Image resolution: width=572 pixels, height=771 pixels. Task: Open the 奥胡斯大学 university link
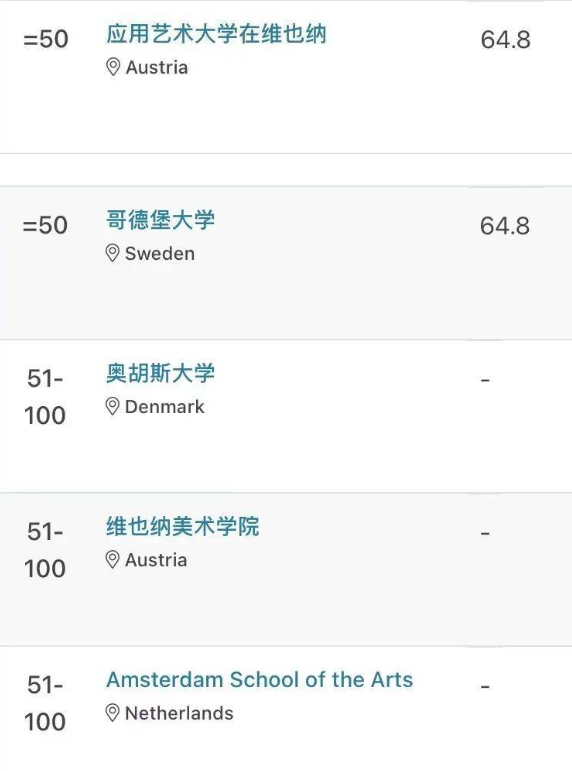(161, 373)
